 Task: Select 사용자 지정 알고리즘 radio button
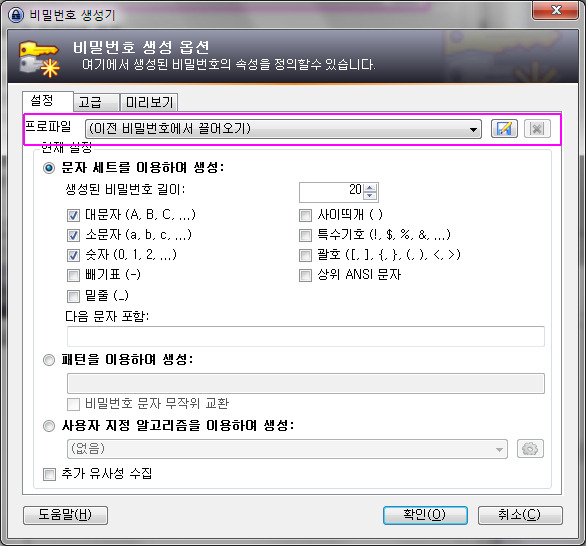coord(49,426)
